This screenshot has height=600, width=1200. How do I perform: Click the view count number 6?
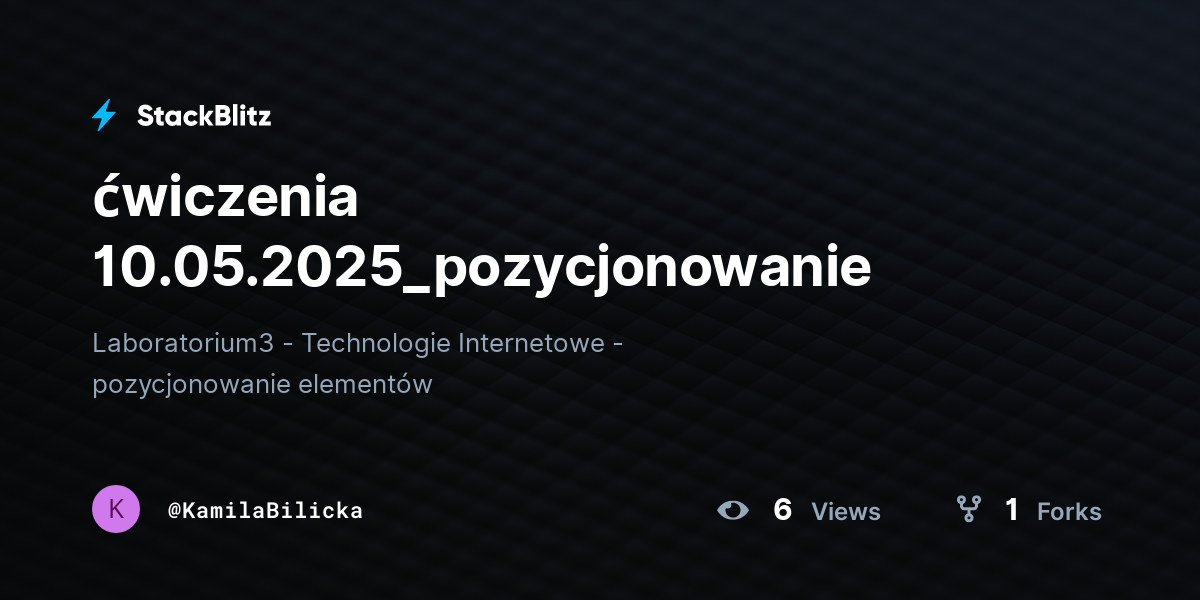[x=783, y=510]
